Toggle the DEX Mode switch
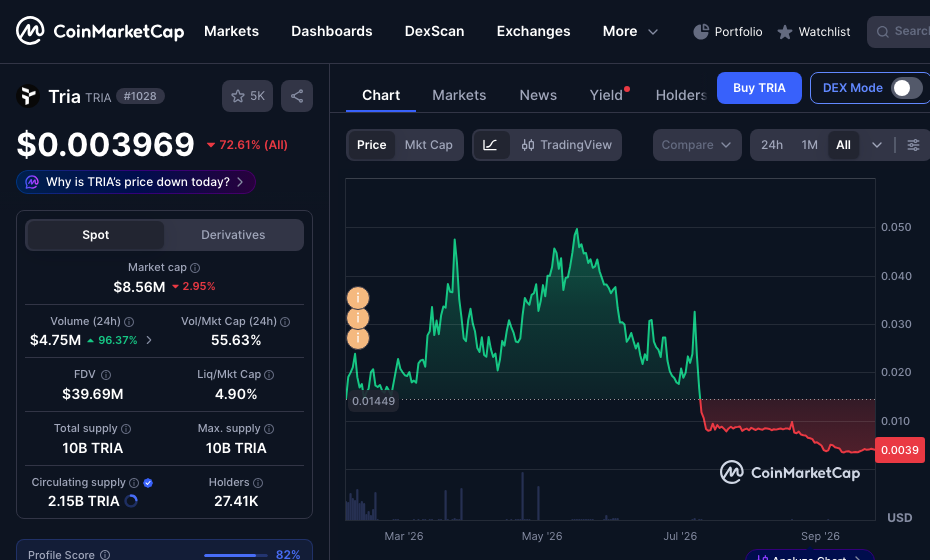 [x=907, y=88]
